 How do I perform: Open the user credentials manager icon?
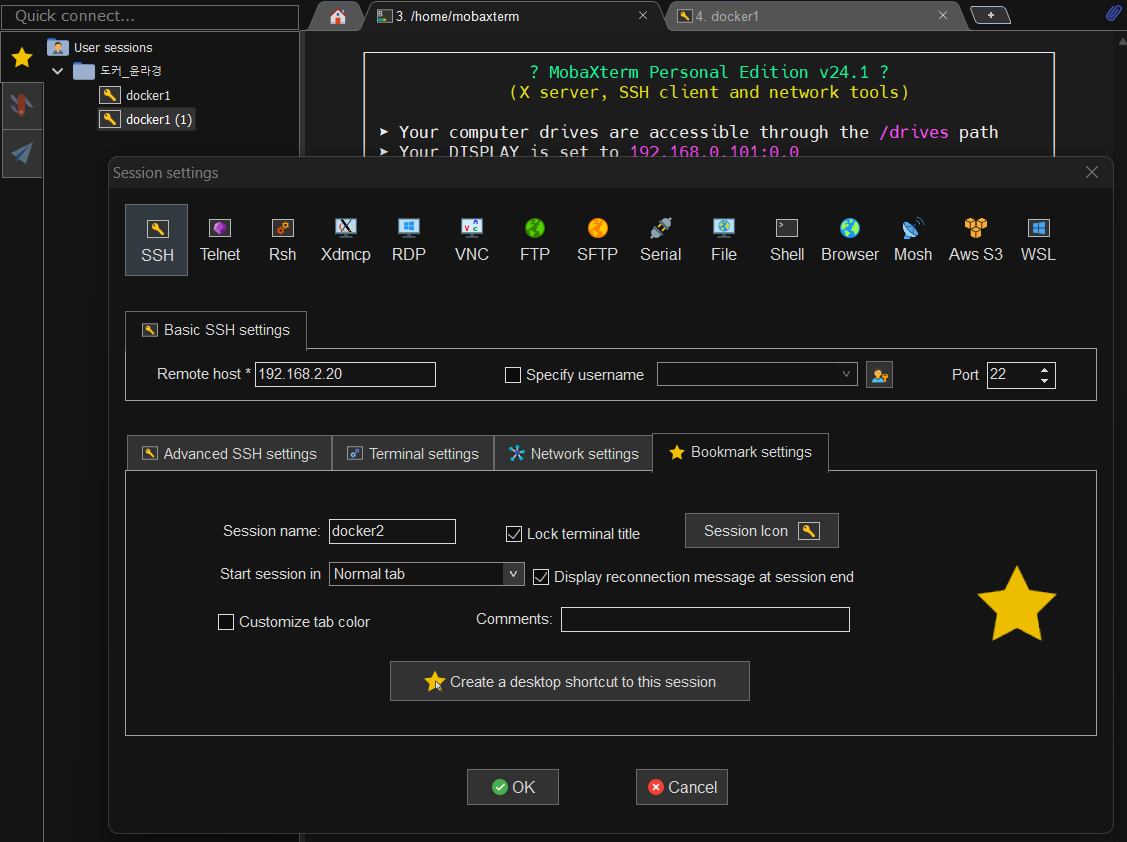(879, 375)
